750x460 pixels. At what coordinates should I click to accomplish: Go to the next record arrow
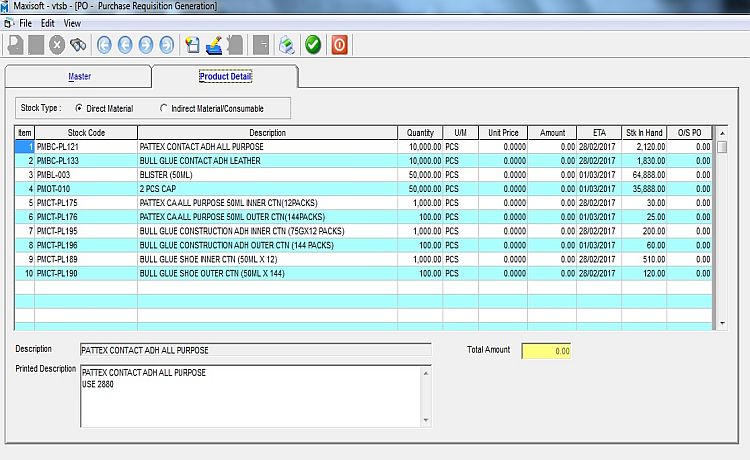(146, 45)
